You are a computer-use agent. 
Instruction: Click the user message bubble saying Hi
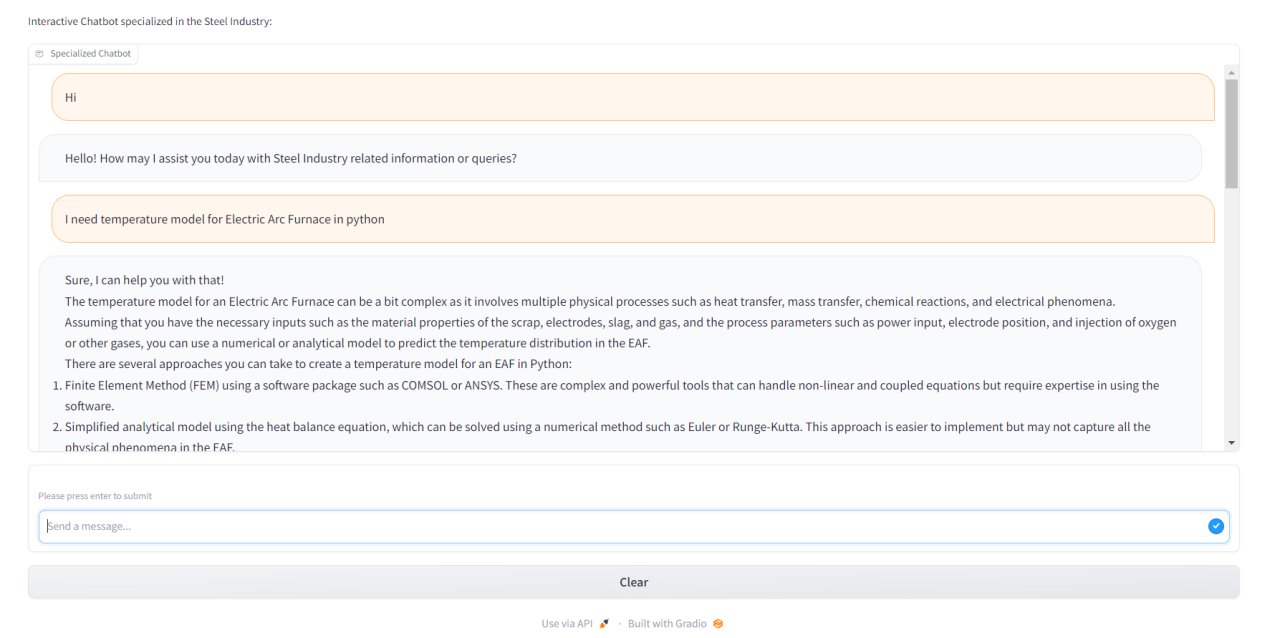(x=633, y=97)
